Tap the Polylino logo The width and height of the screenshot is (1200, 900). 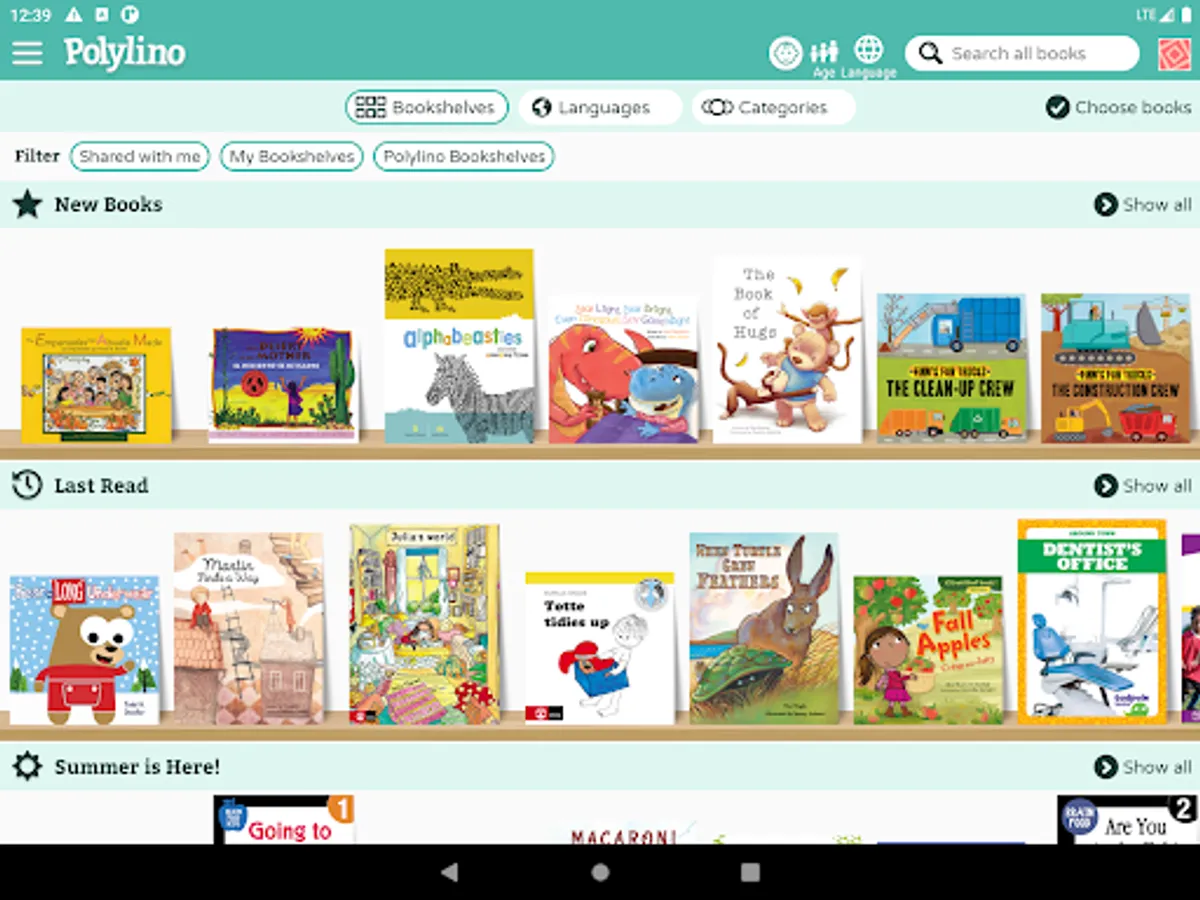pyautogui.click(x=125, y=53)
